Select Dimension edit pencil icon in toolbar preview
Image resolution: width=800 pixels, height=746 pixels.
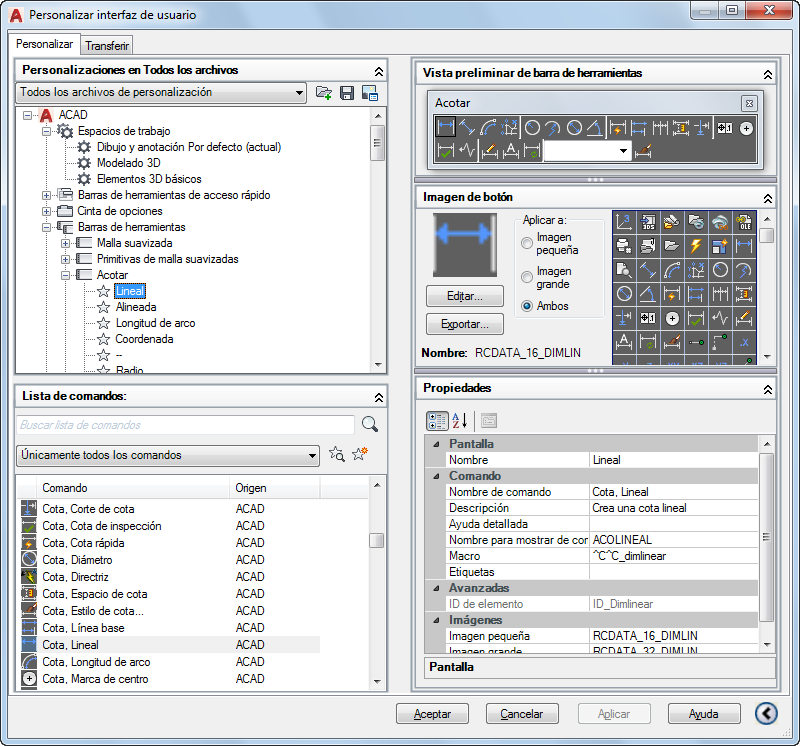[x=490, y=151]
